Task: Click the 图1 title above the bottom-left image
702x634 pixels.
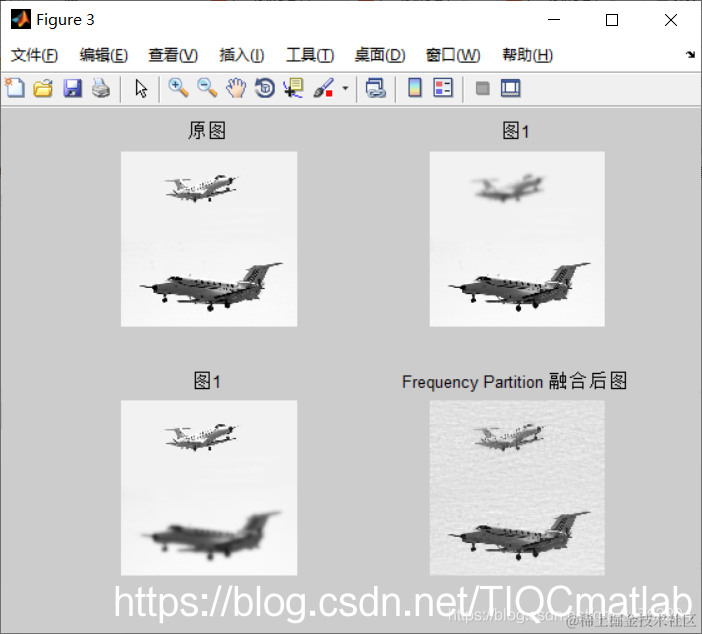Action: tap(207, 381)
